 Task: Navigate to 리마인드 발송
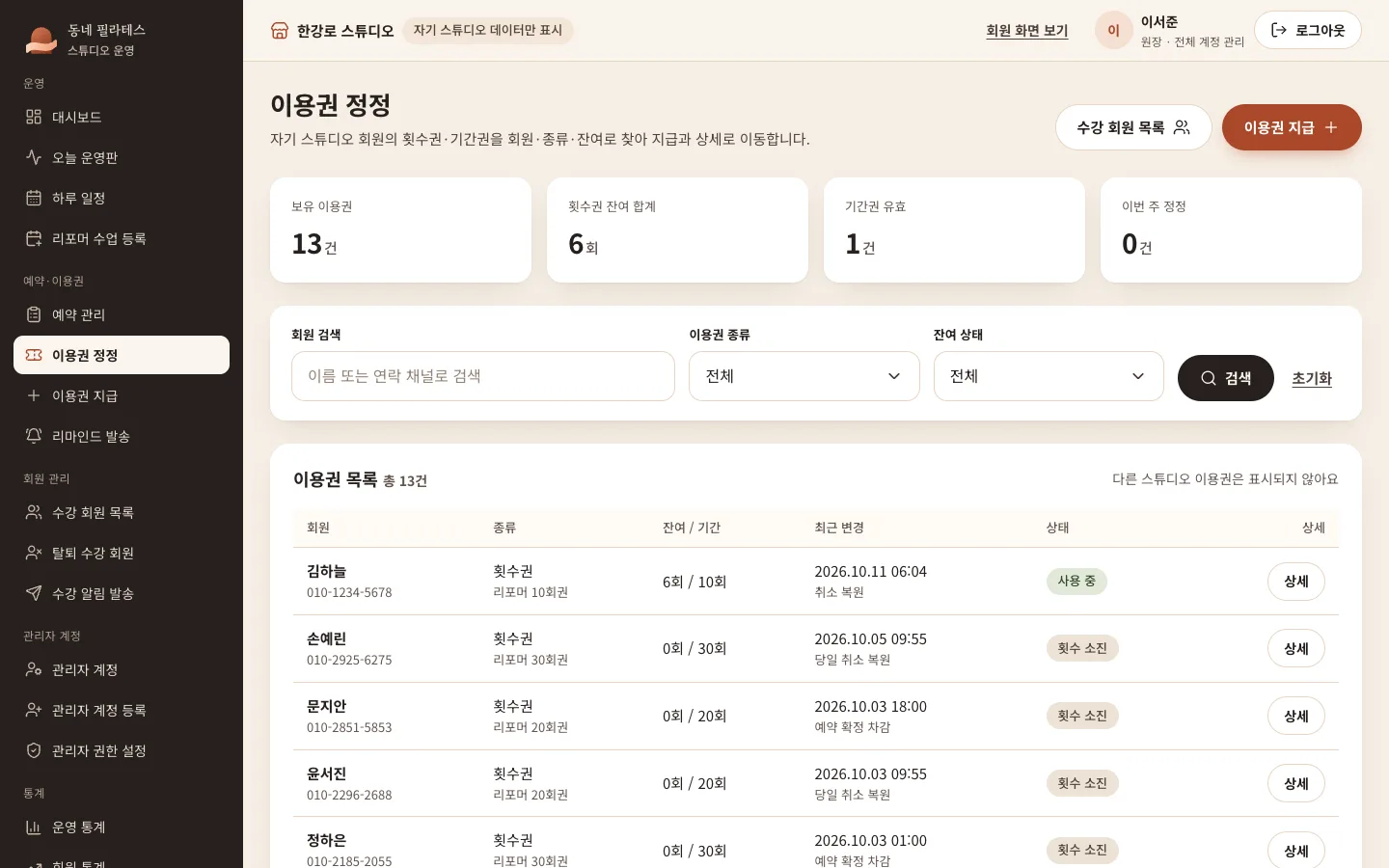point(122,436)
